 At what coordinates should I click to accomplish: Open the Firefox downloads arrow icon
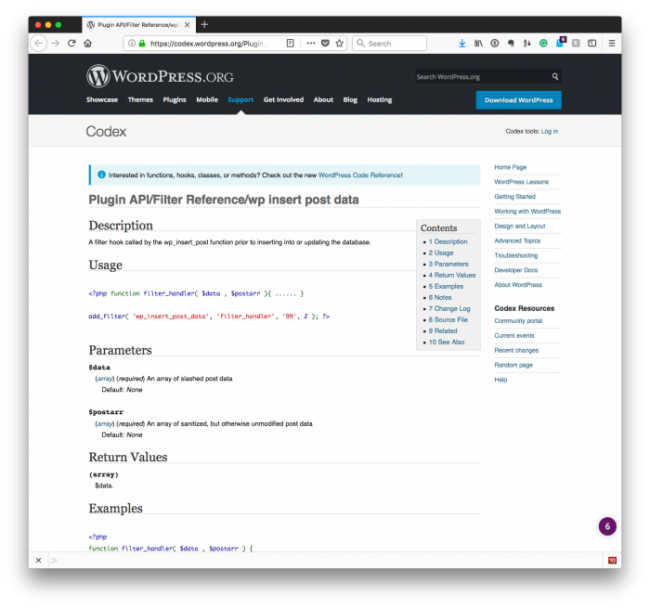coord(462,44)
